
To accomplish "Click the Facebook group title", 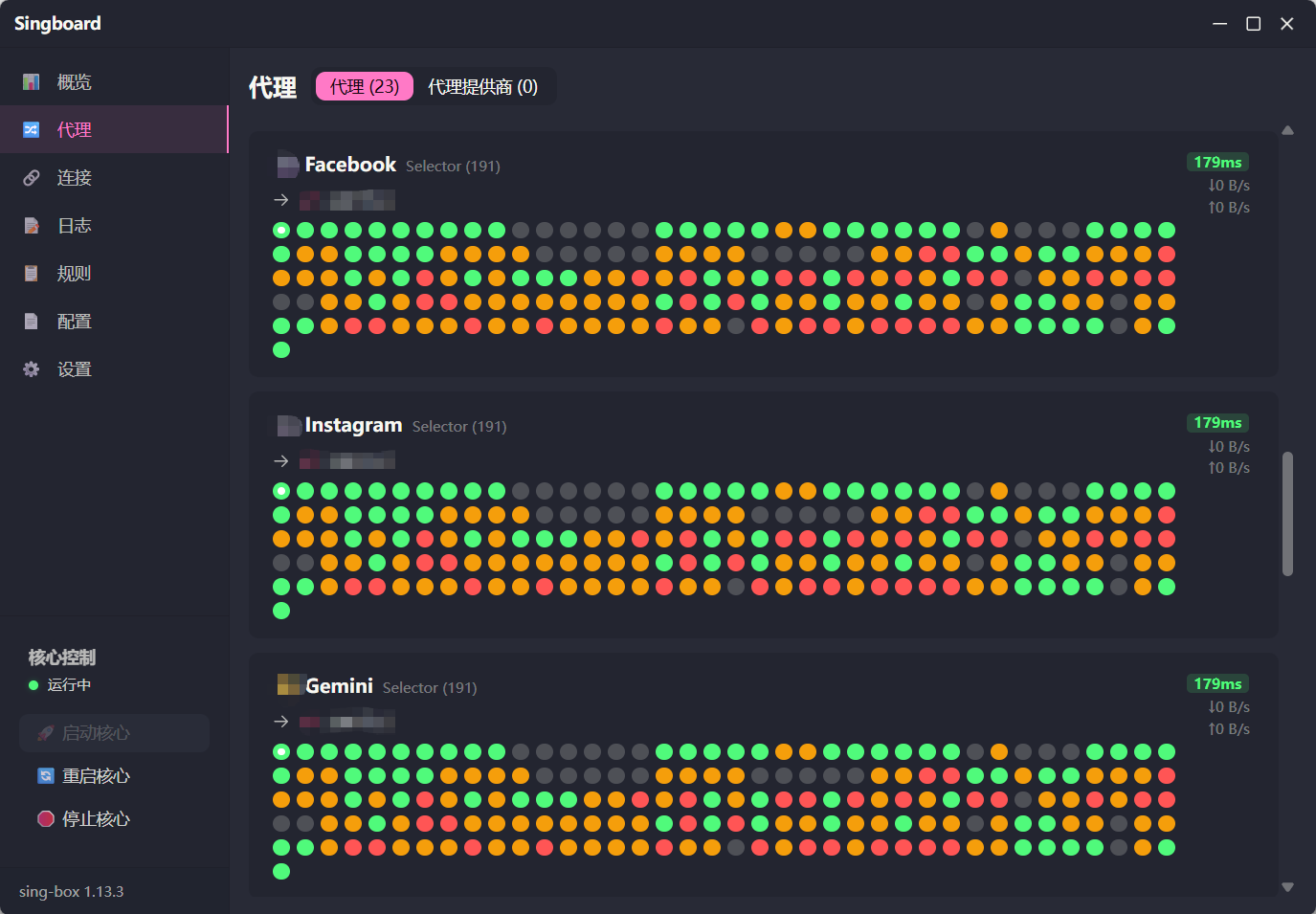I will (x=350, y=165).
